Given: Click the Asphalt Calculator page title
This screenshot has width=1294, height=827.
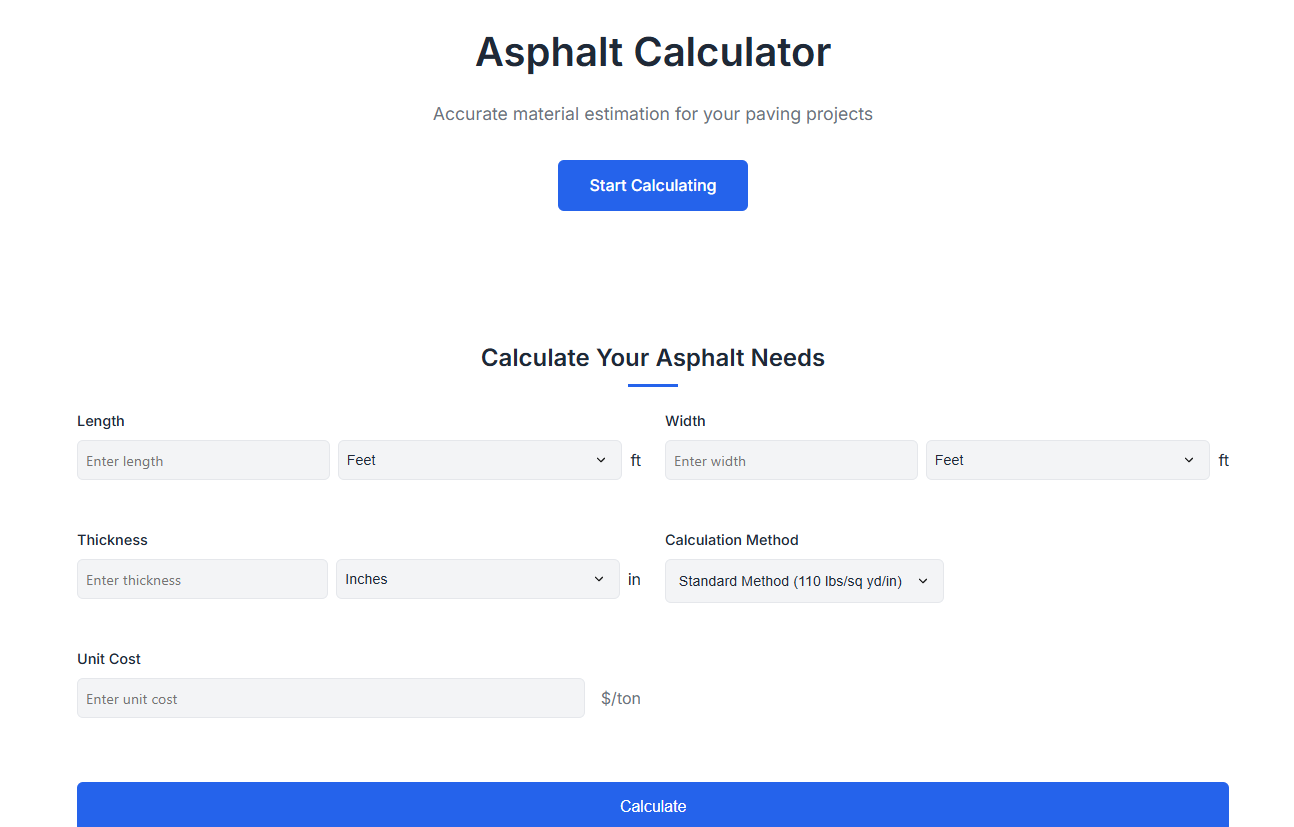Looking at the screenshot, I should (653, 52).
